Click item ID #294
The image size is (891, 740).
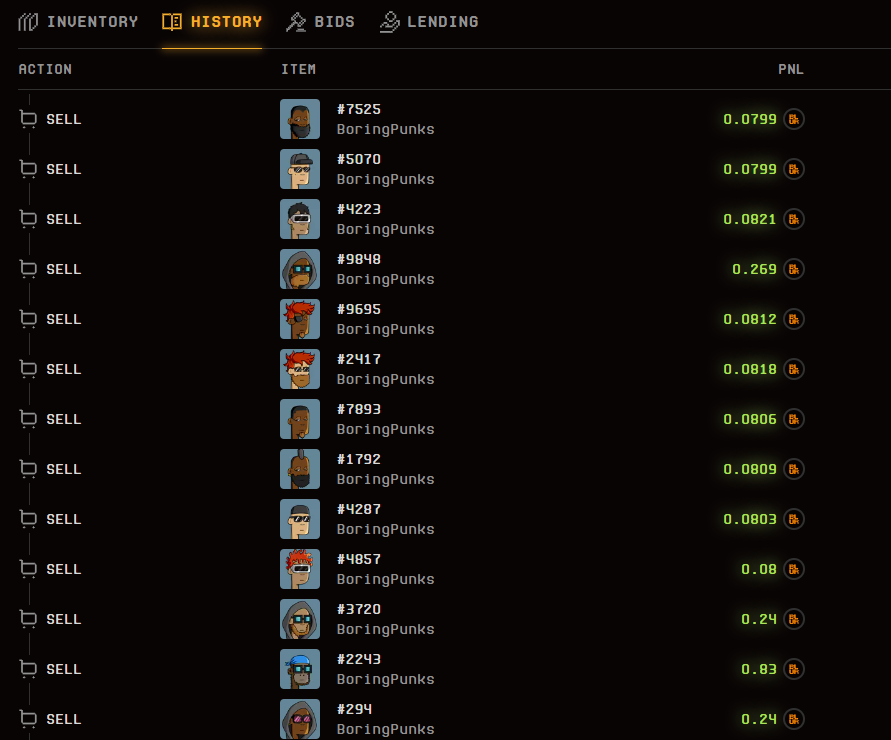coord(355,709)
